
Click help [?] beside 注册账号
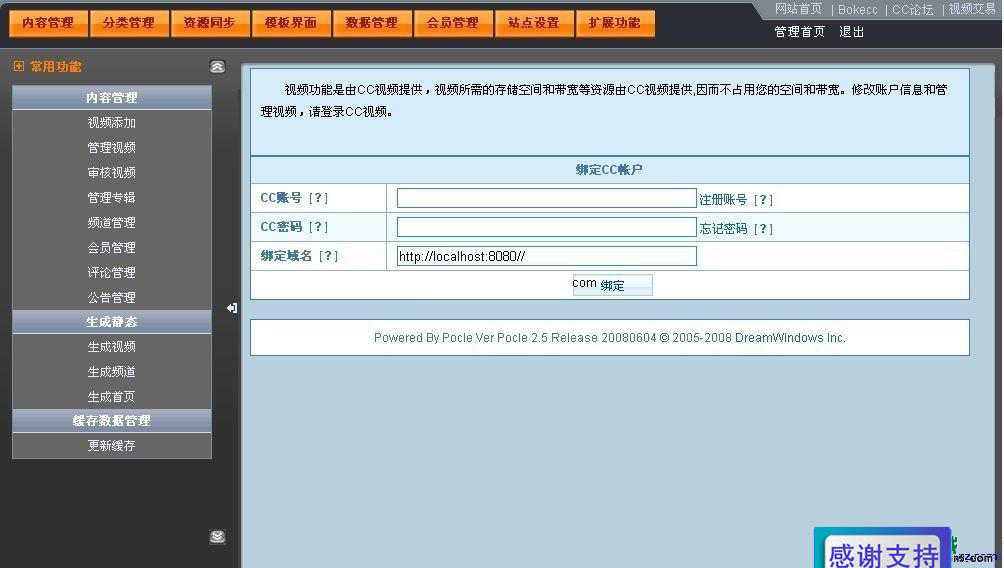763,200
